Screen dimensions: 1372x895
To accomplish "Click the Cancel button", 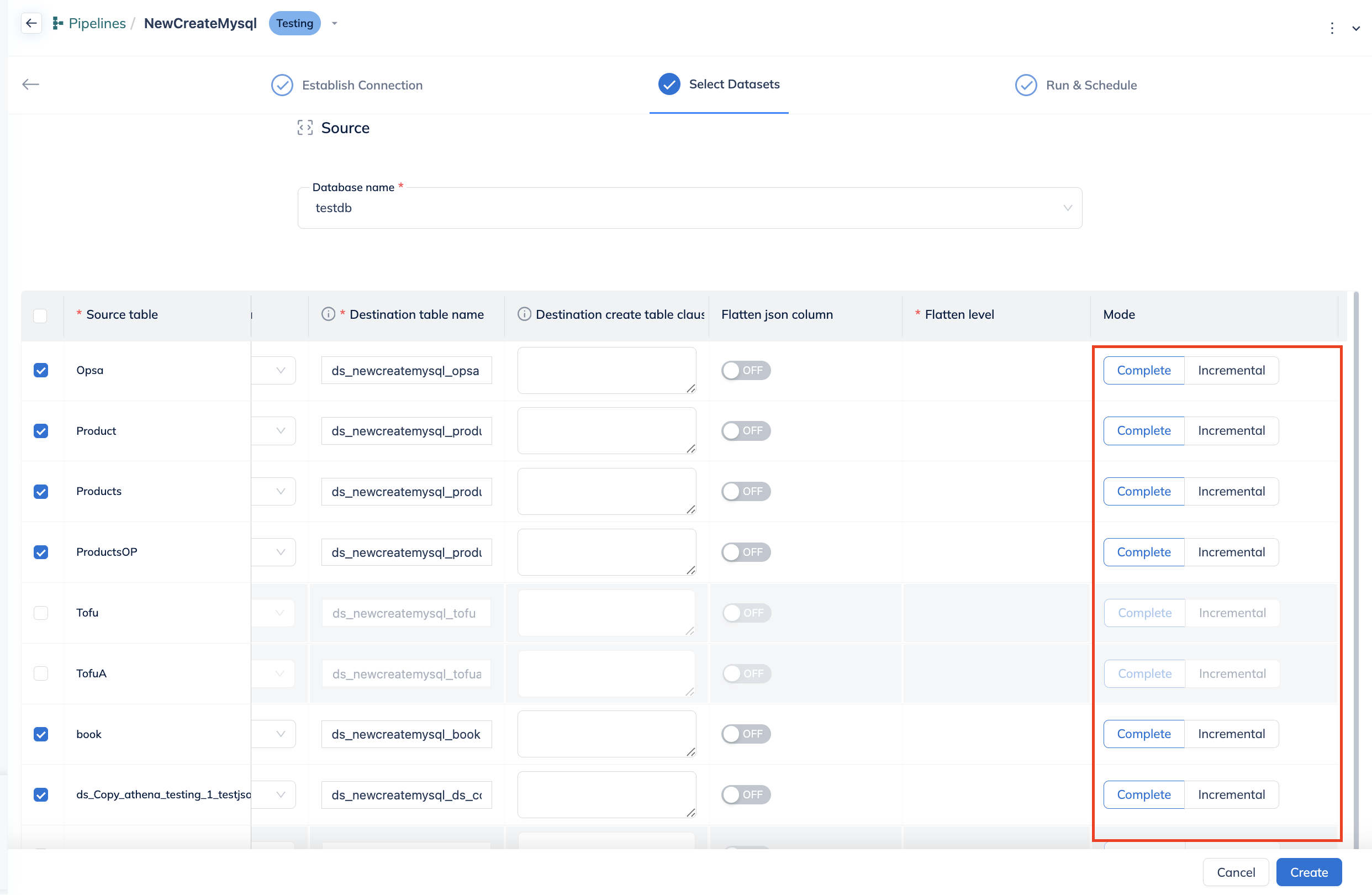I will [x=1236, y=872].
